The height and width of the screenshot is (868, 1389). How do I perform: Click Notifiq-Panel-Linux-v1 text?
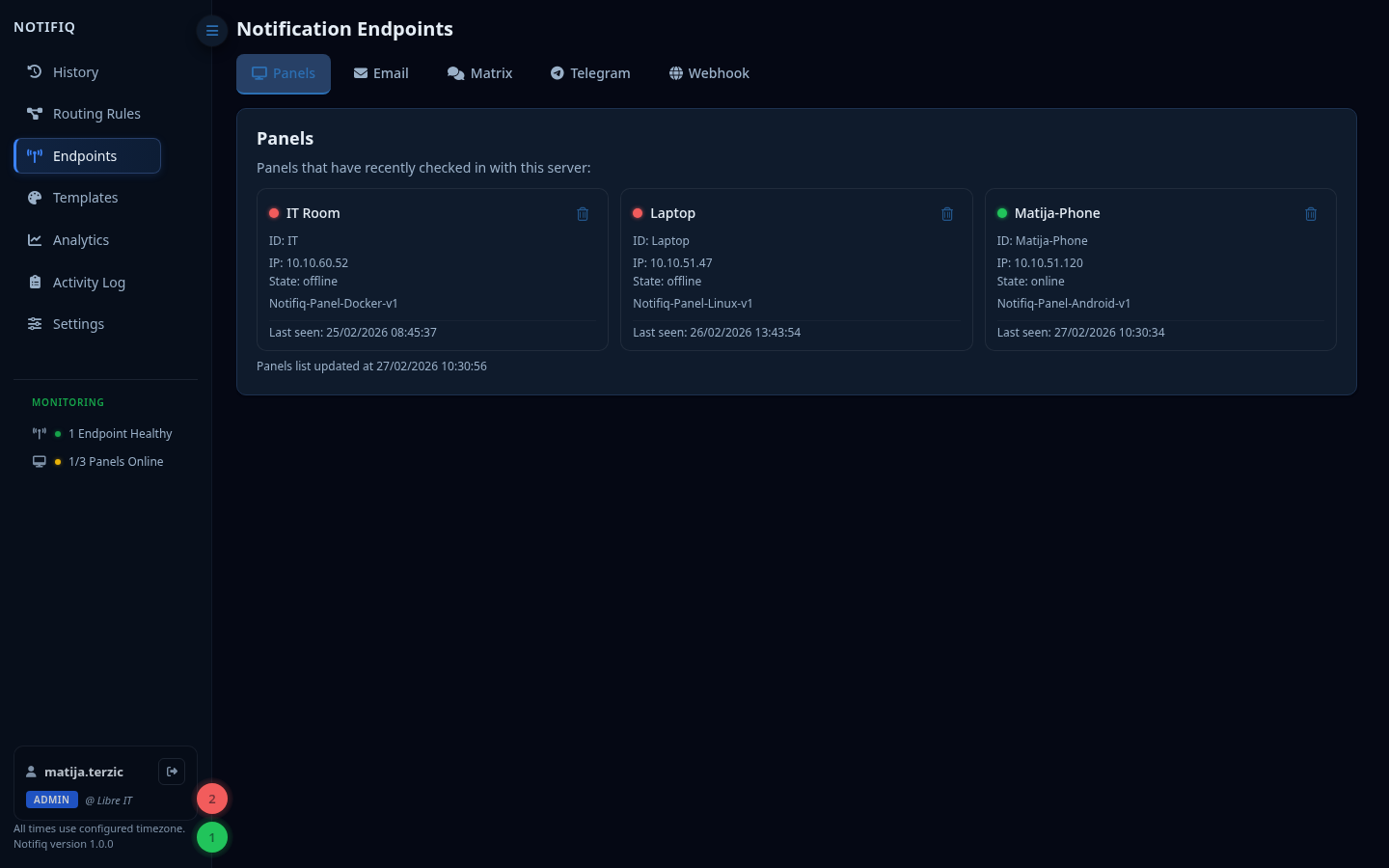(x=693, y=303)
